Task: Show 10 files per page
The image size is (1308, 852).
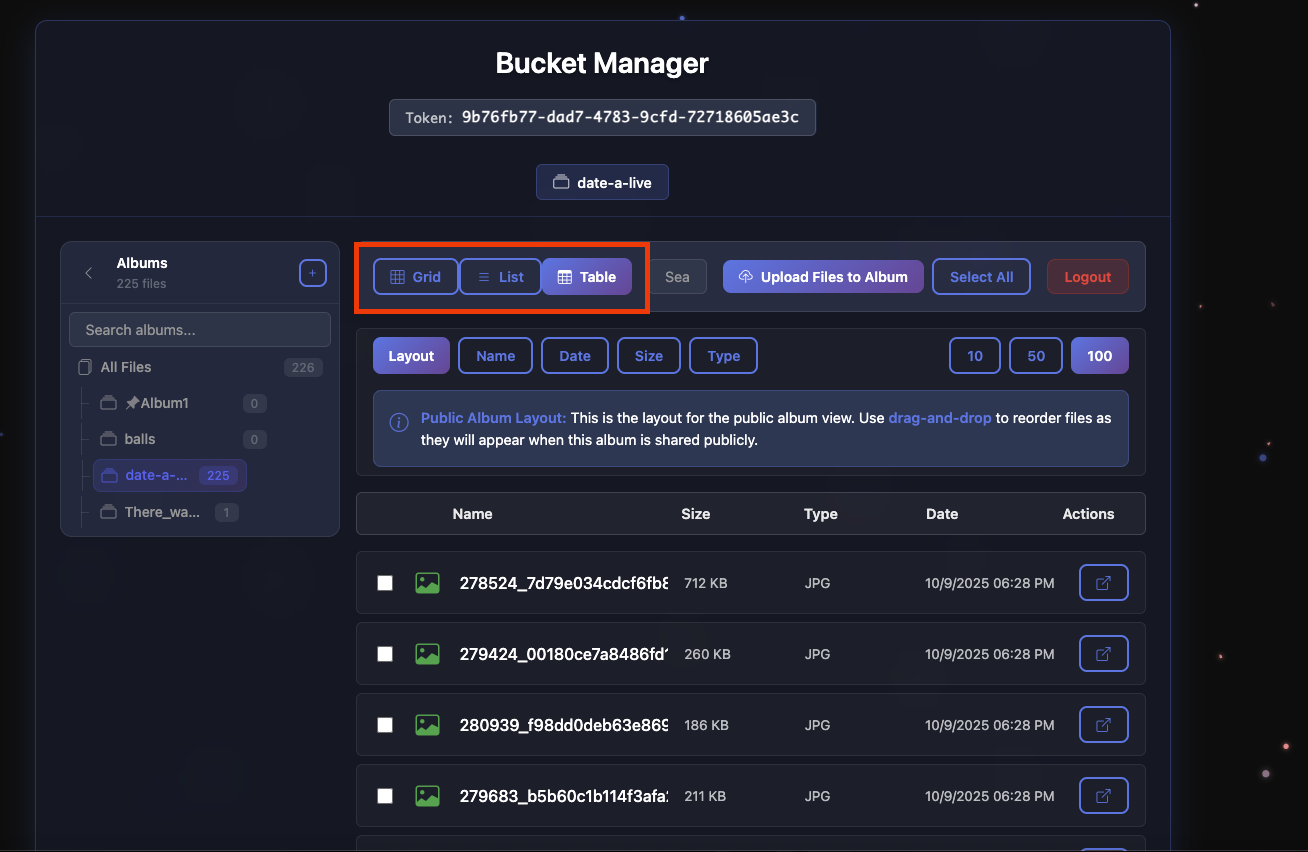Action: click(x=975, y=356)
